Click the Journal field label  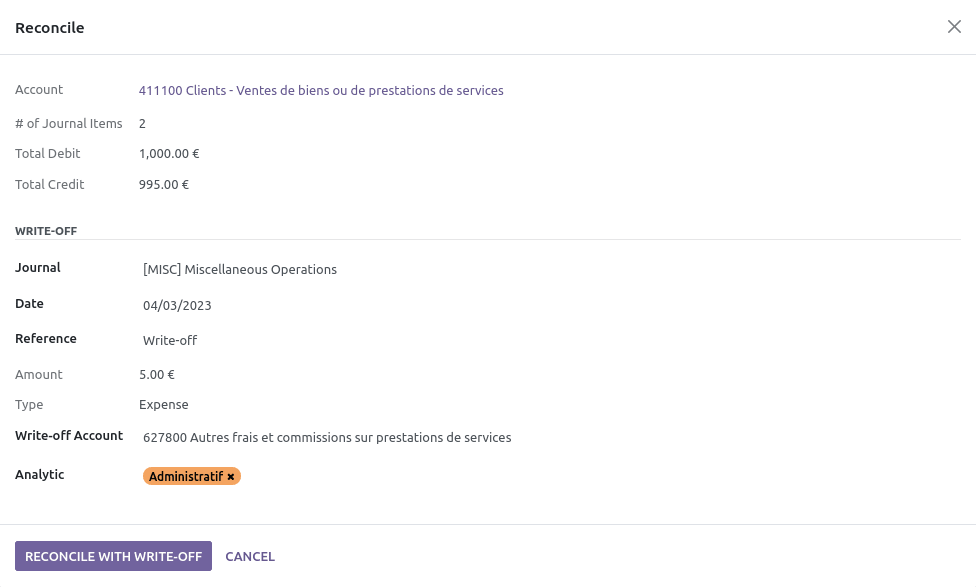click(38, 268)
